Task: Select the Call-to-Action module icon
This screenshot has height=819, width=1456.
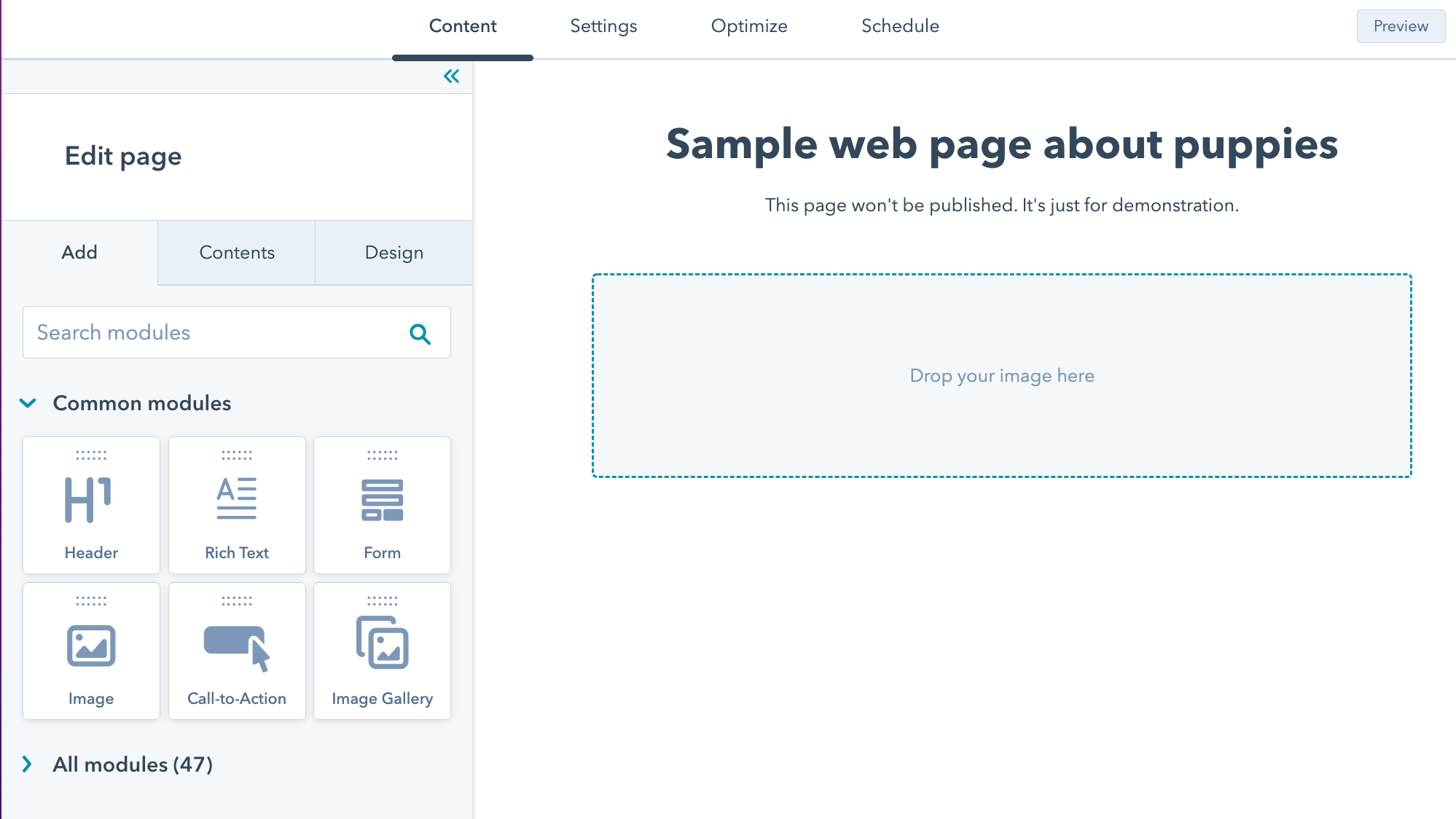Action: 237,647
